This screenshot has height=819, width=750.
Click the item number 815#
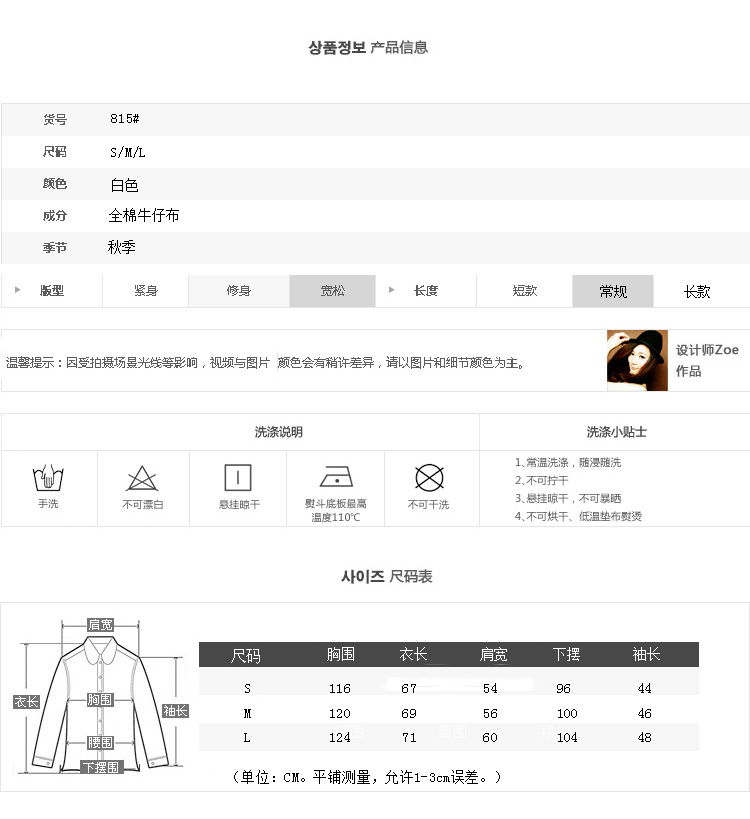[124, 119]
